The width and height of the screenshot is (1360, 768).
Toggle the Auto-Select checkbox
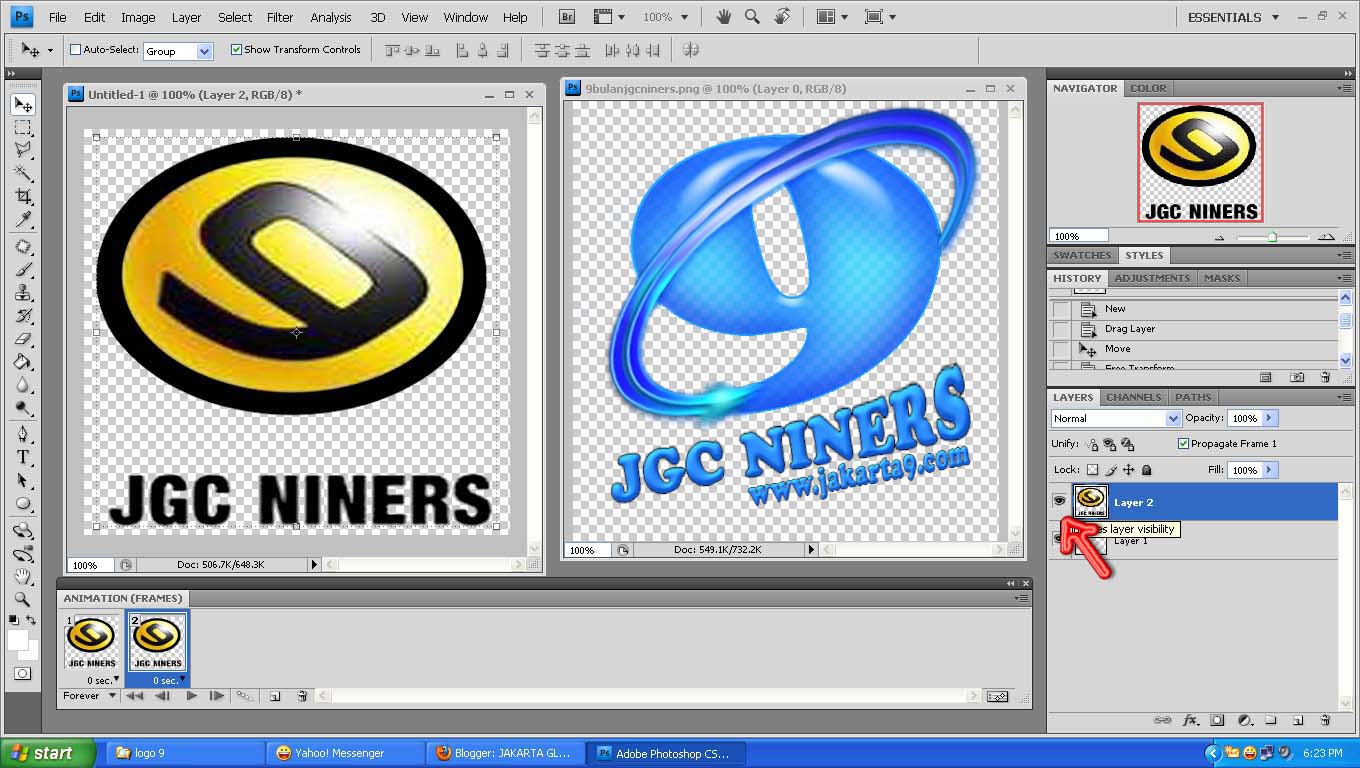pos(76,50)
